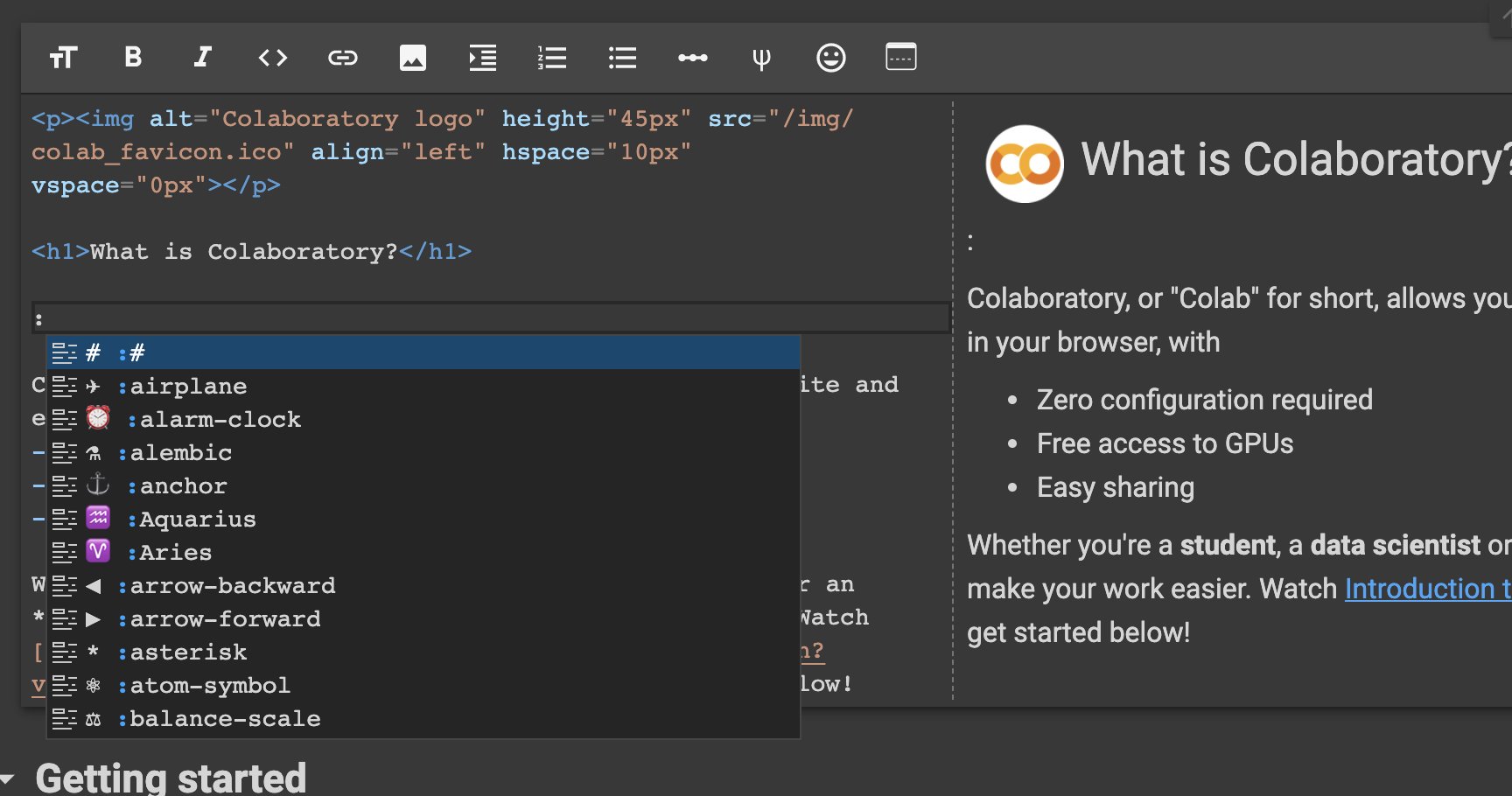Open the emoji picker icon

click(831, 58)
